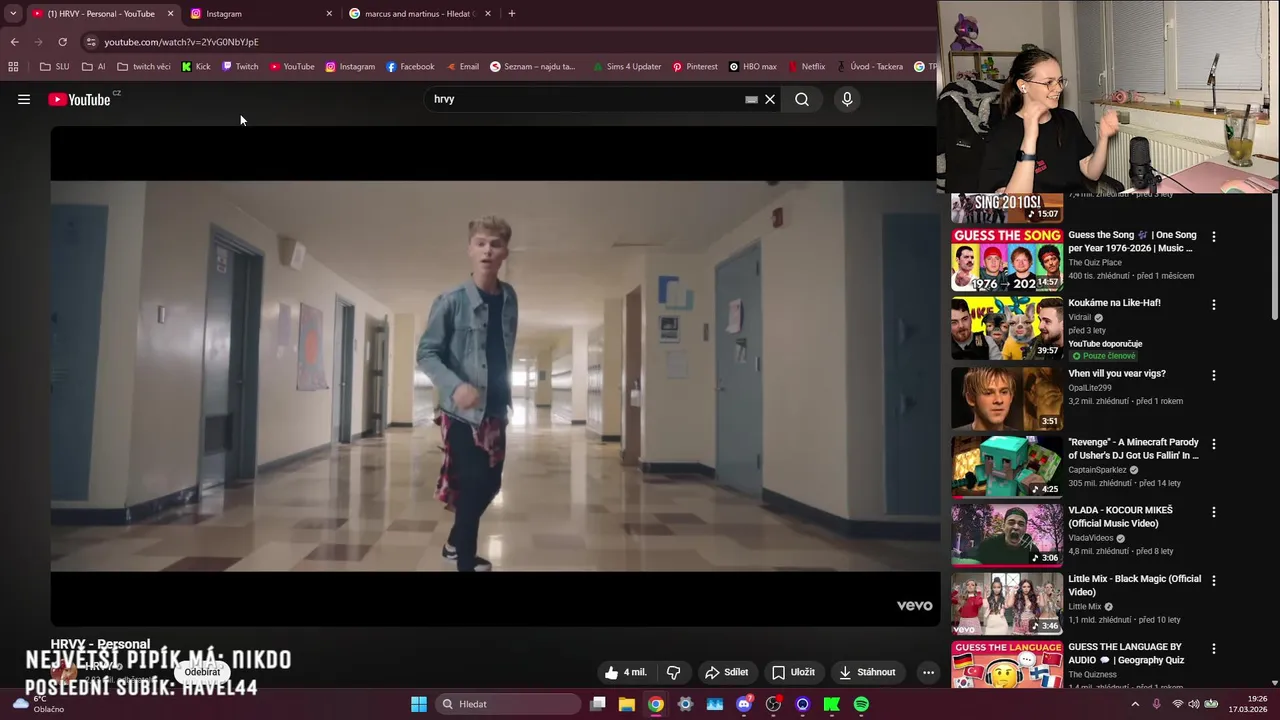Open options for Koukáme na Like-Haf
1280x720 pixels.
click(x=1214, y=304)
